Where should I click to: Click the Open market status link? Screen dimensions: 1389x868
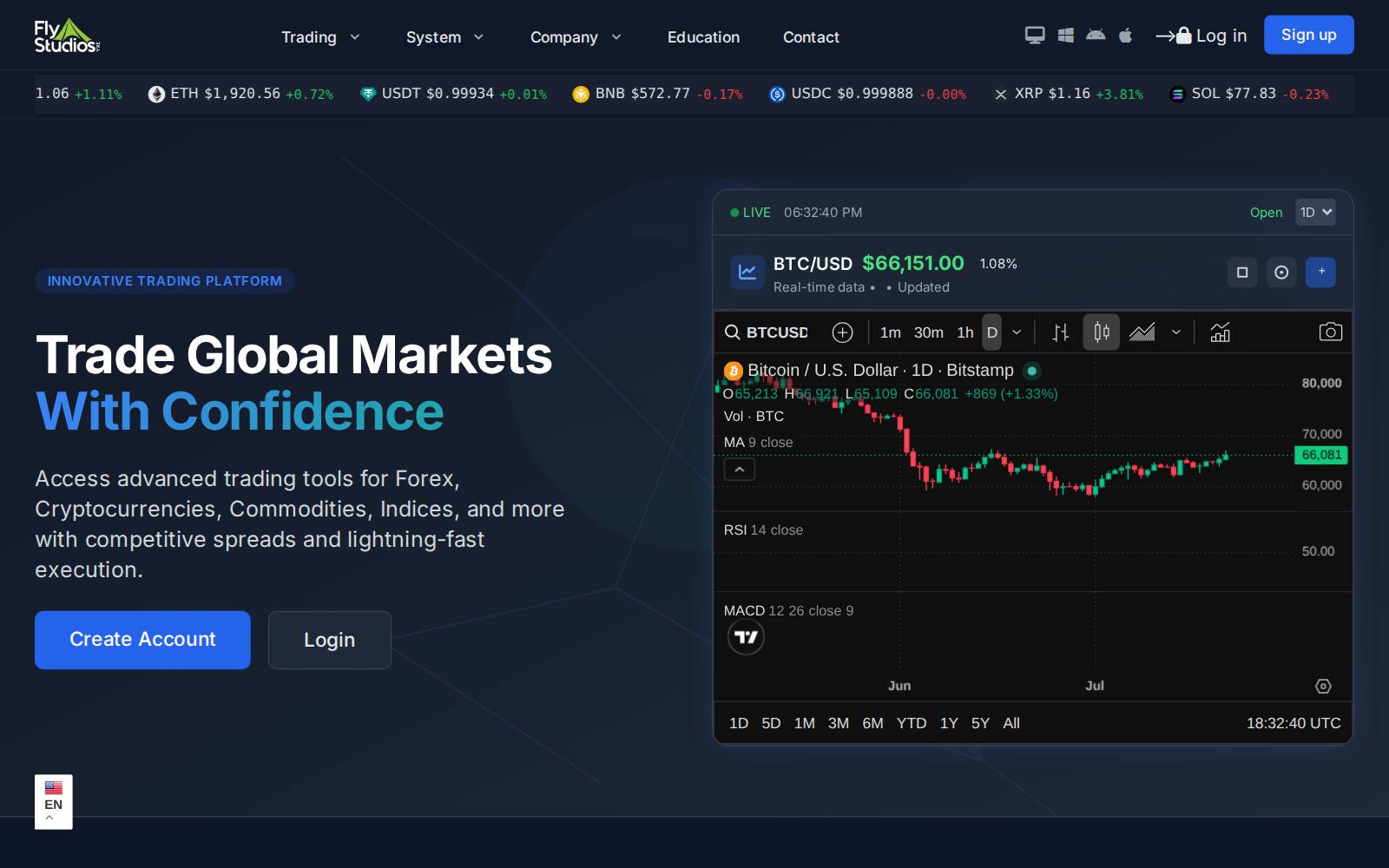(x=1266, y=213)
